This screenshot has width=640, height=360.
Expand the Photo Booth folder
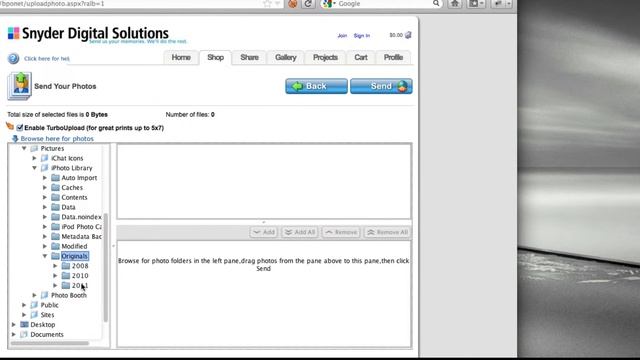35,296
